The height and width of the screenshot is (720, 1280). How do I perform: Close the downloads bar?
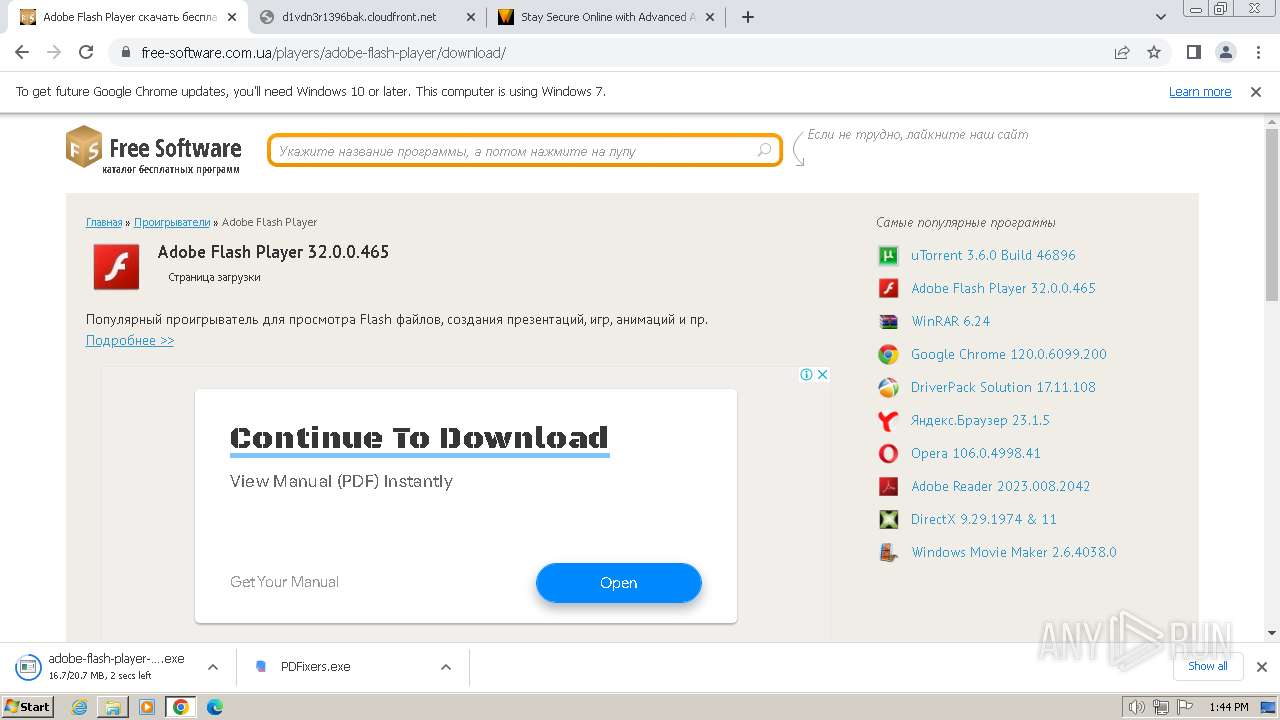click(1261, 667)
